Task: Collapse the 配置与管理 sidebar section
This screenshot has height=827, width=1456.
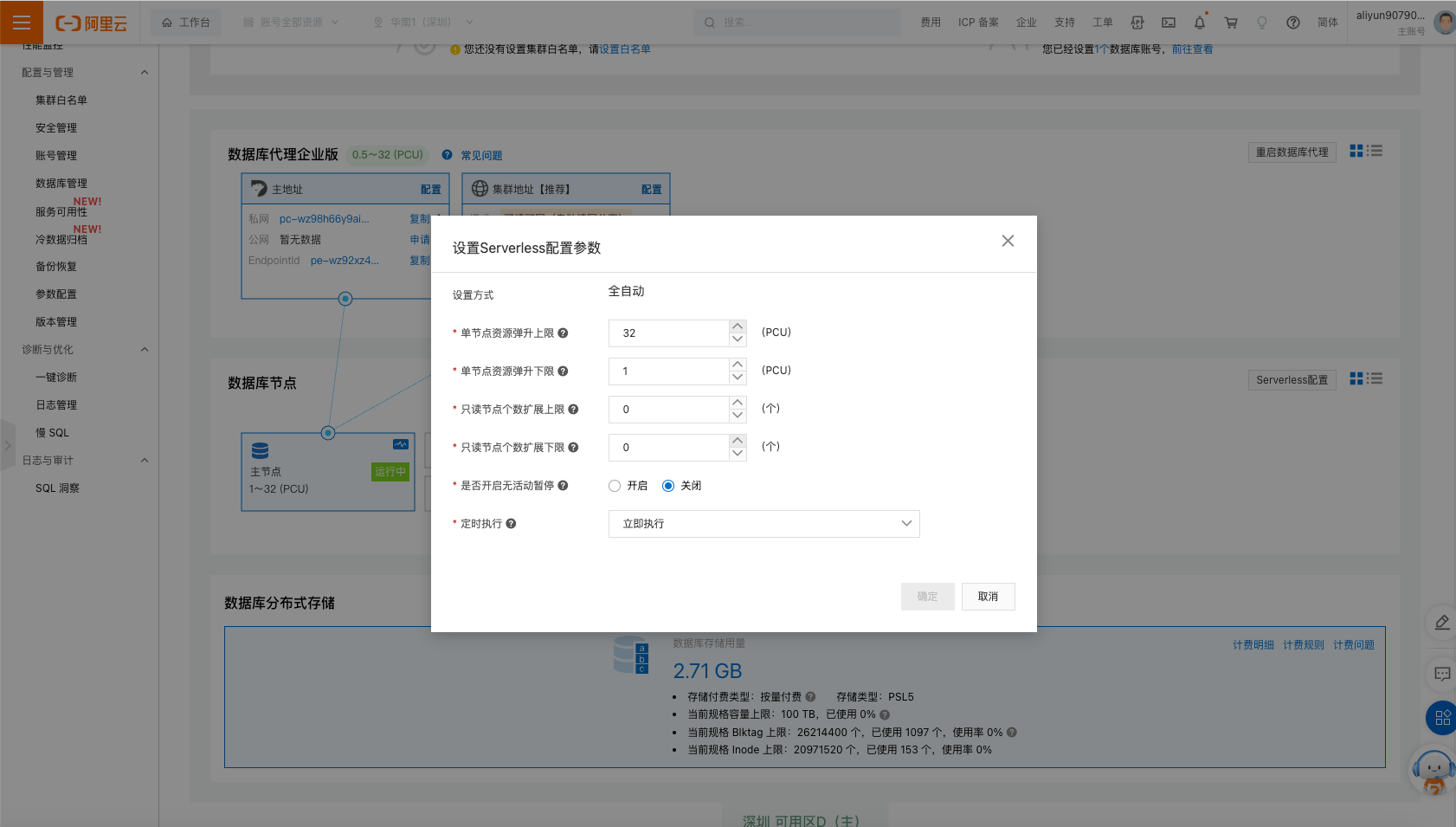Action: coord(145,72)
